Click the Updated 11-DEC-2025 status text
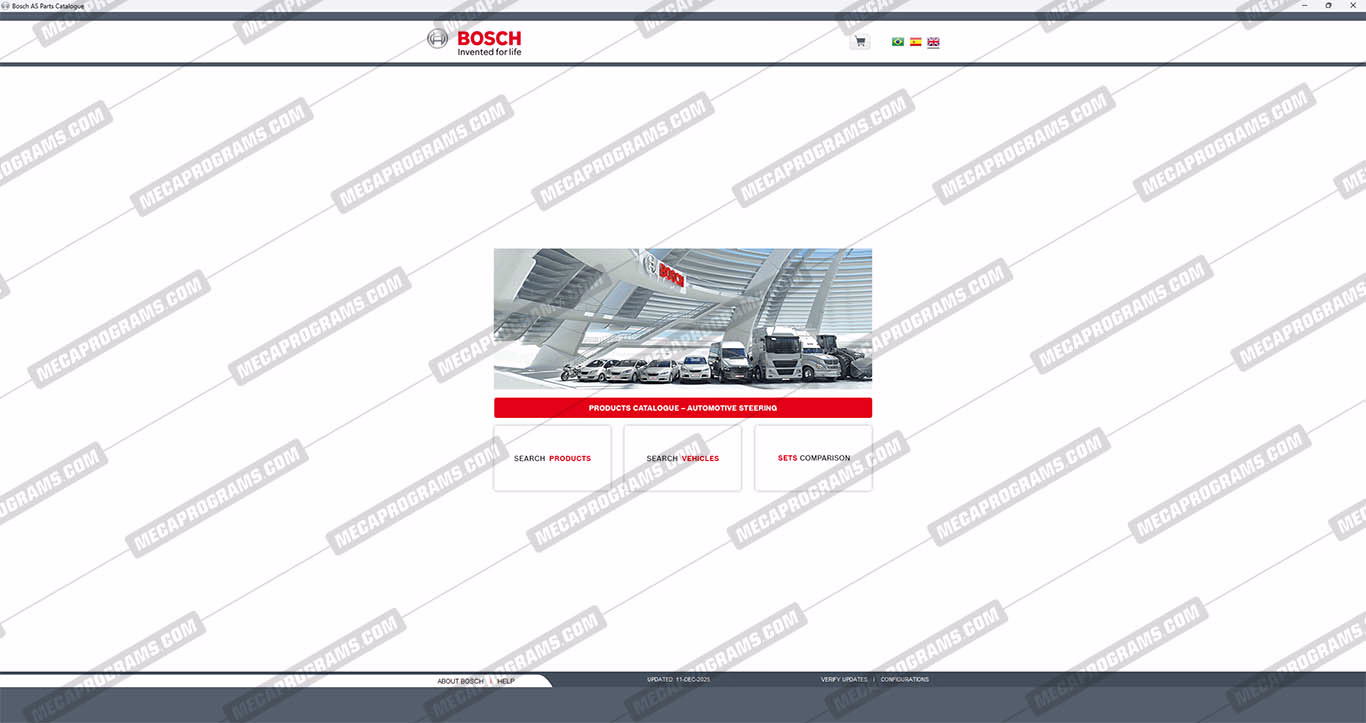Screen dimensions: 1366x723 [679, 680]
